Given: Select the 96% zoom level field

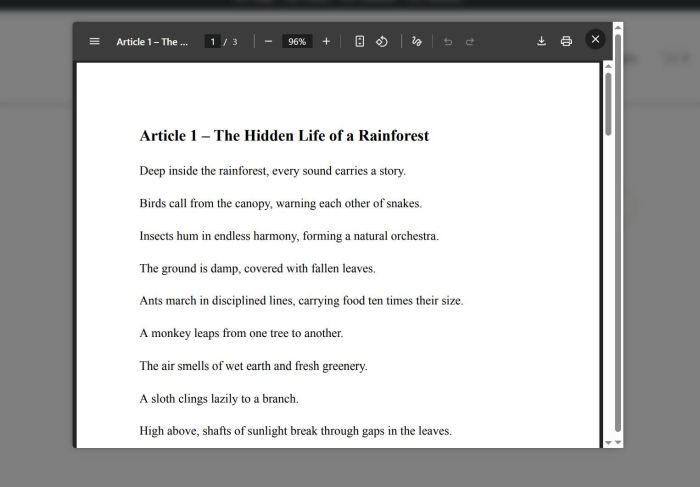Looking at the screenshot, I should tap(297, 41).
